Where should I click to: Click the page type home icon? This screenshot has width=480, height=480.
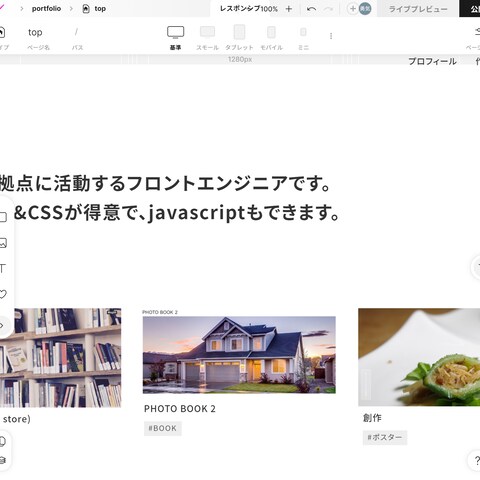tap(2, 32)
